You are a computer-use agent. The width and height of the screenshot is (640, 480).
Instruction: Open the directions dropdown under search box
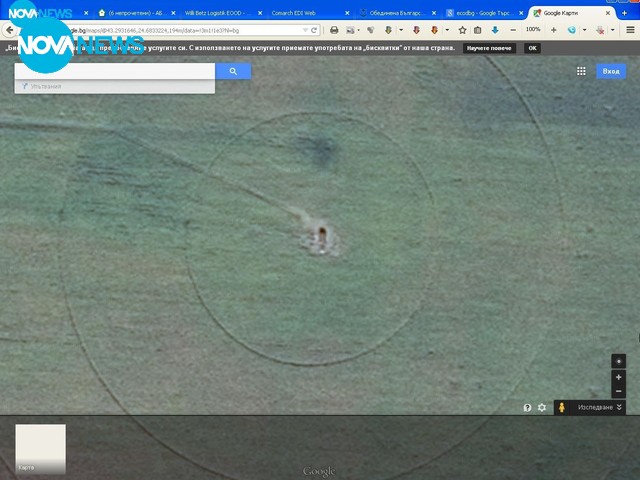tap(40, 87)
